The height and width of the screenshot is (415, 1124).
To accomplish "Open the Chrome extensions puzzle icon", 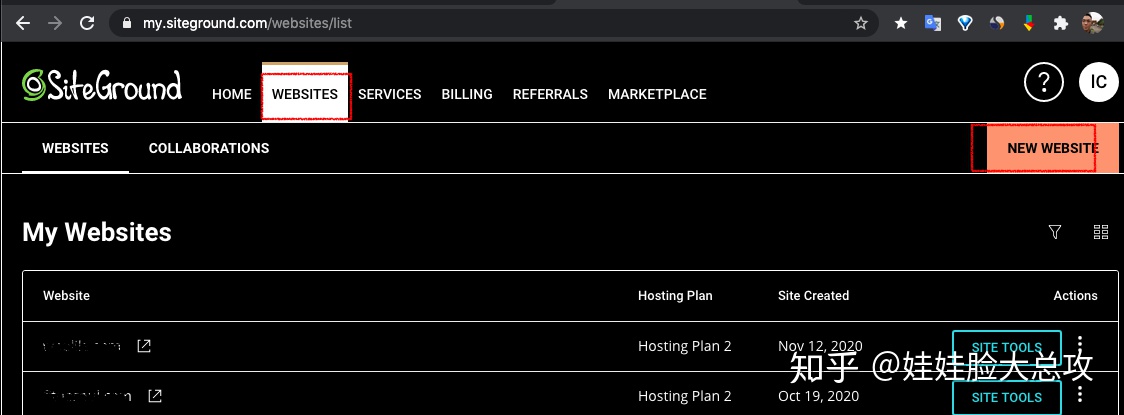I will (x=1061, y=23).
